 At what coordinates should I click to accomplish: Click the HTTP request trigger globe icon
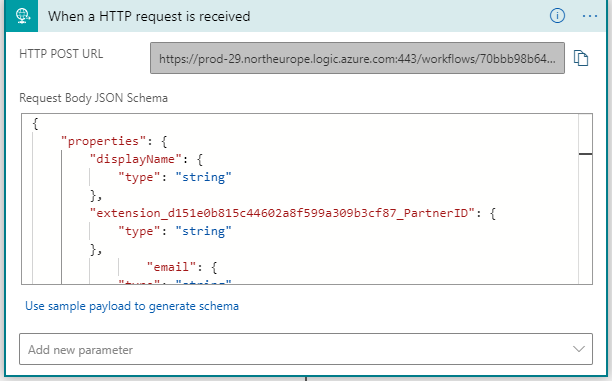[x=22, y=16]
